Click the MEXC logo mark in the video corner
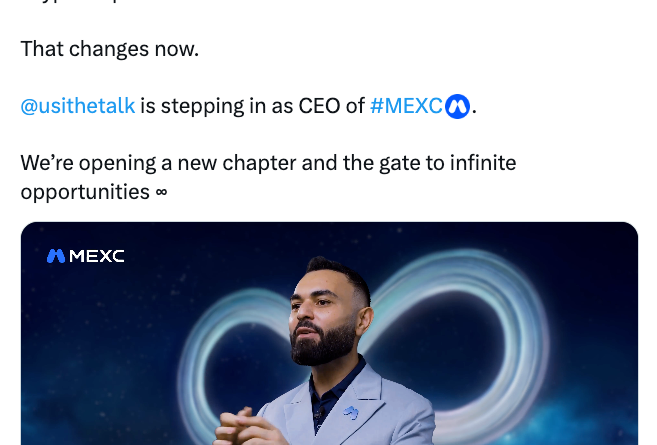This screenshot has width=657, height=445. coord(56,256)
